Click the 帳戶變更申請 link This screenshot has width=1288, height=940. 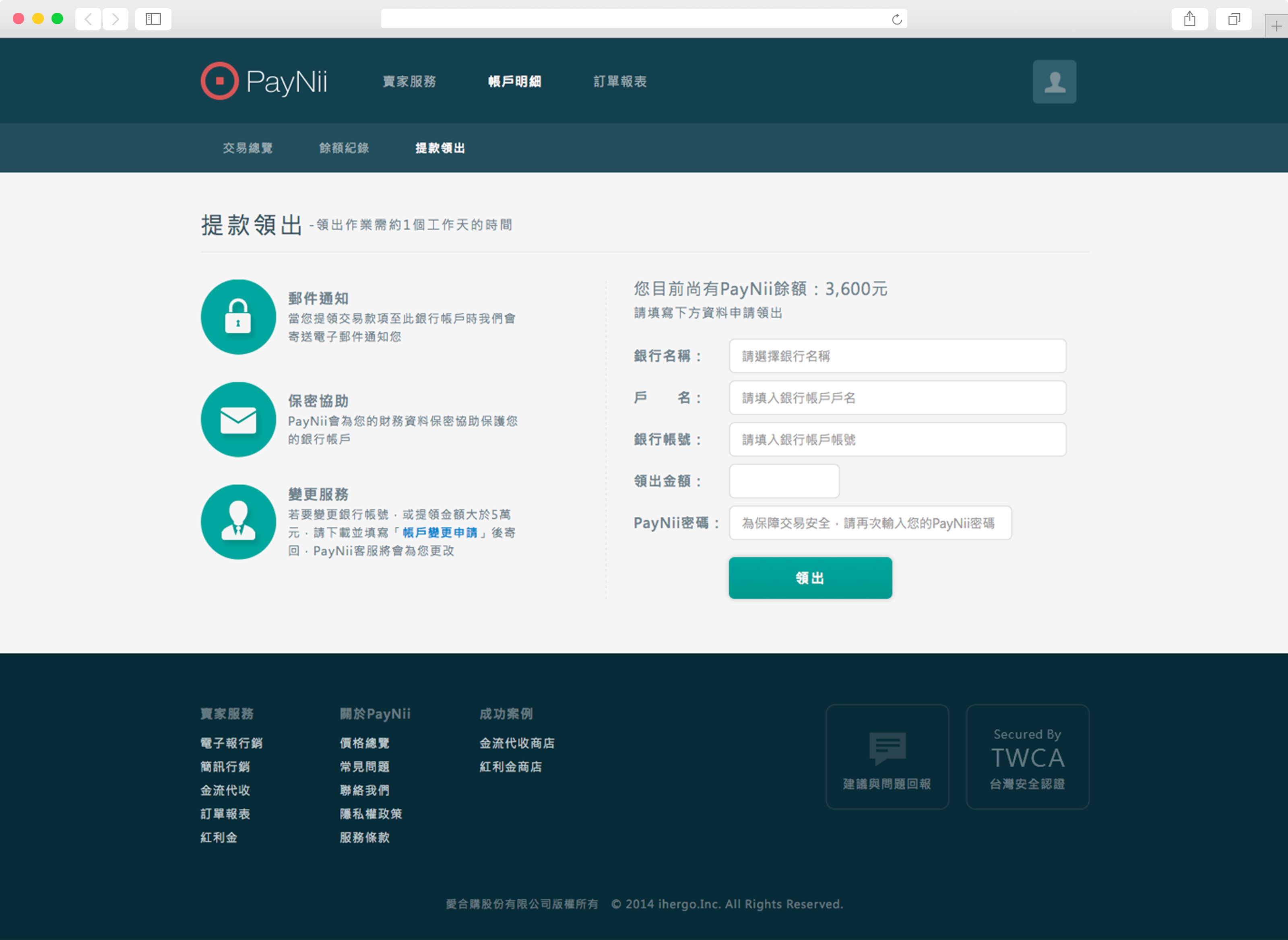440,533
